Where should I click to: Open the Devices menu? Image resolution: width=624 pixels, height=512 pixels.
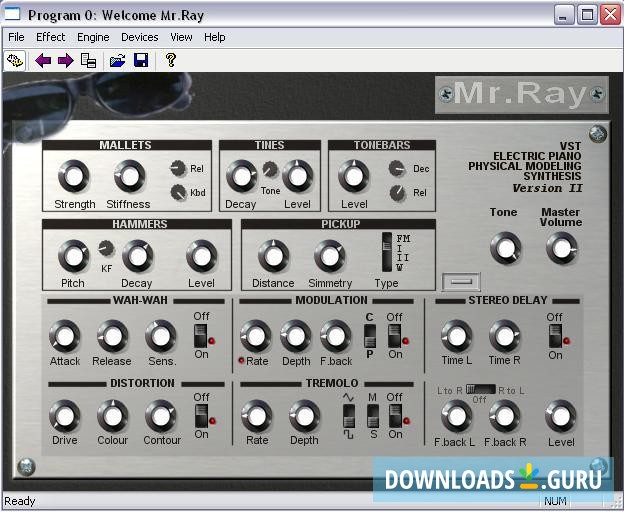[139, 37]
